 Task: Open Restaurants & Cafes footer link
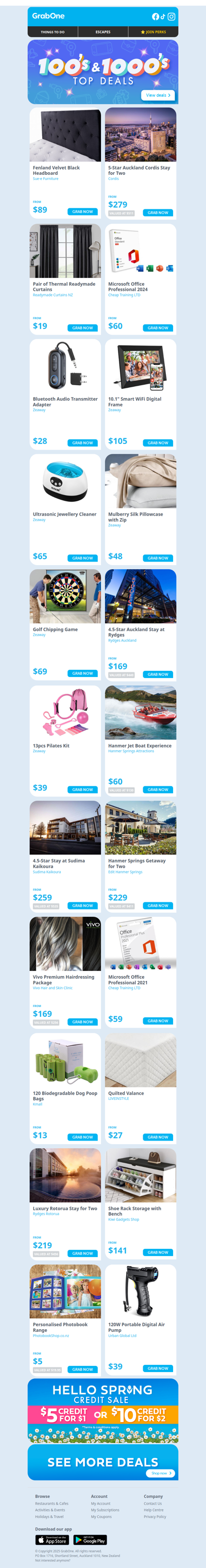tap(51, 1503)
